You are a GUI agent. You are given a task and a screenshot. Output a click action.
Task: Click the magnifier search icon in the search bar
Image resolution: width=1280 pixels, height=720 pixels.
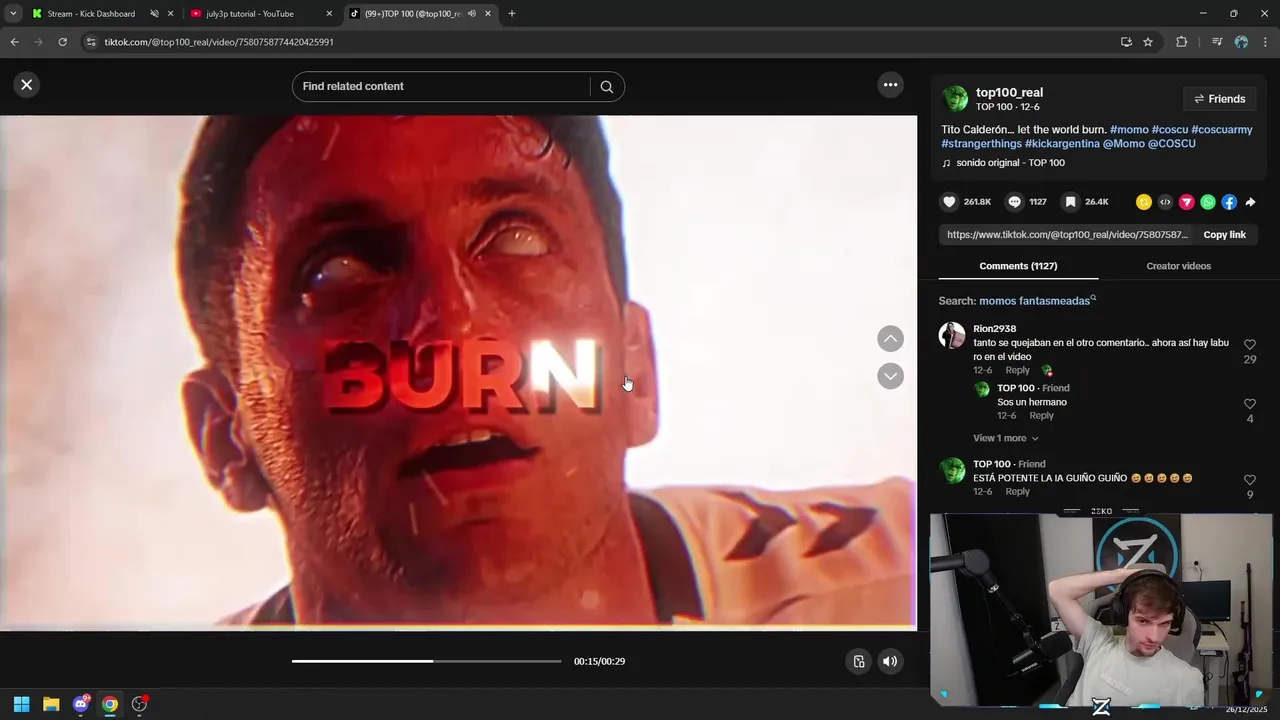tap(606, 87)
